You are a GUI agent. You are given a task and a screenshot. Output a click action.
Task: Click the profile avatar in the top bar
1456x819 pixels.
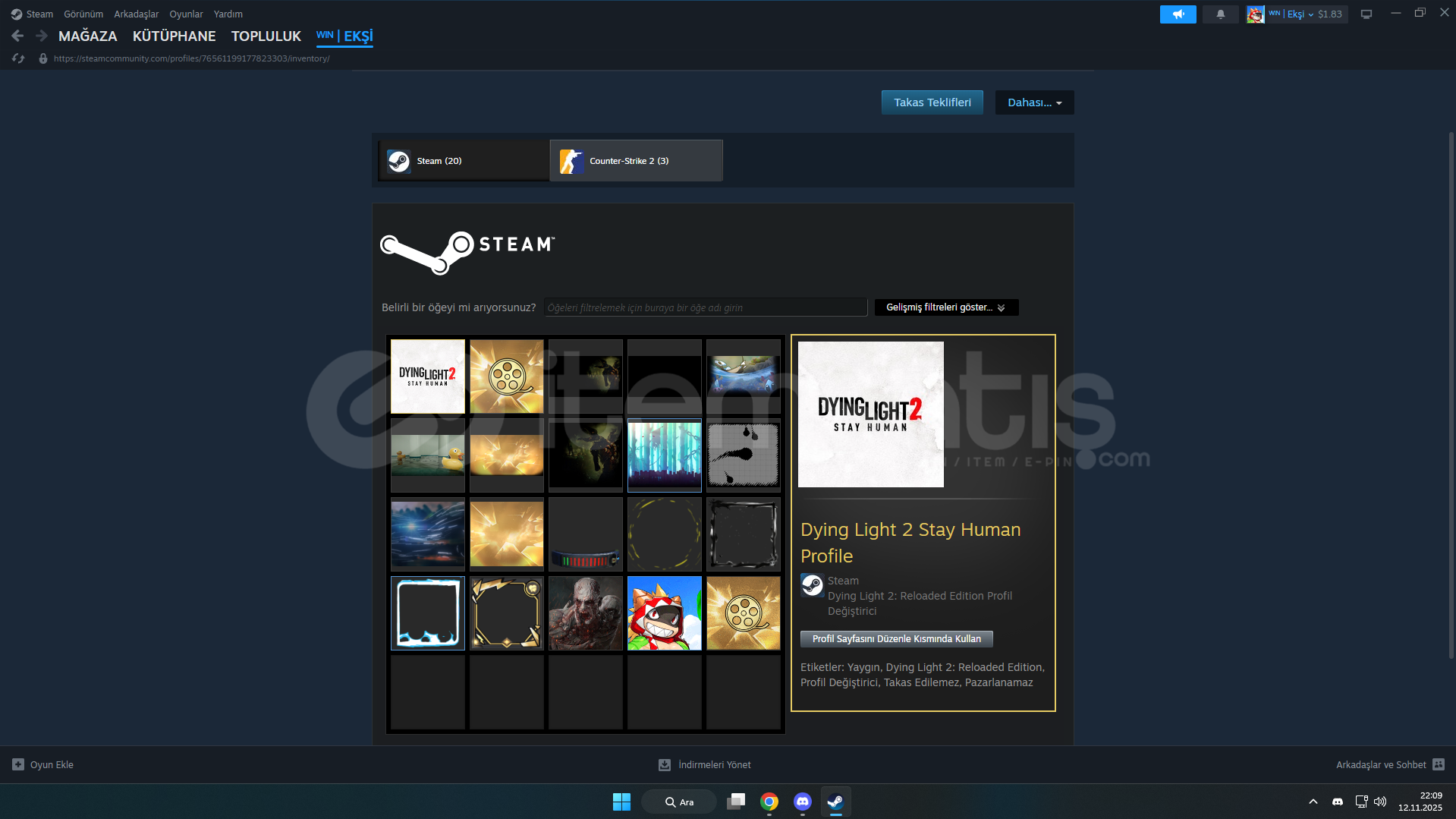[1256, 14]
